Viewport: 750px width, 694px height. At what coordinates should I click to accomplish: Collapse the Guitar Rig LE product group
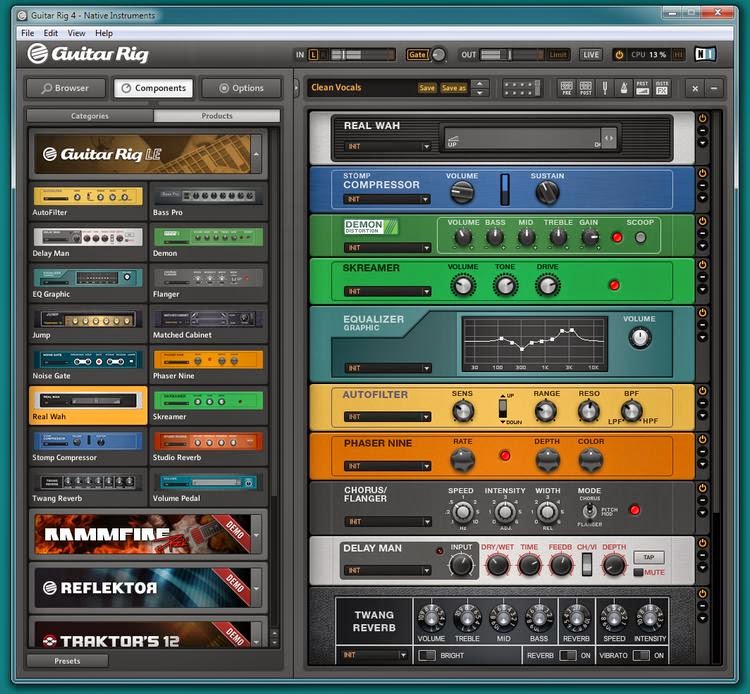pos(256,154)
